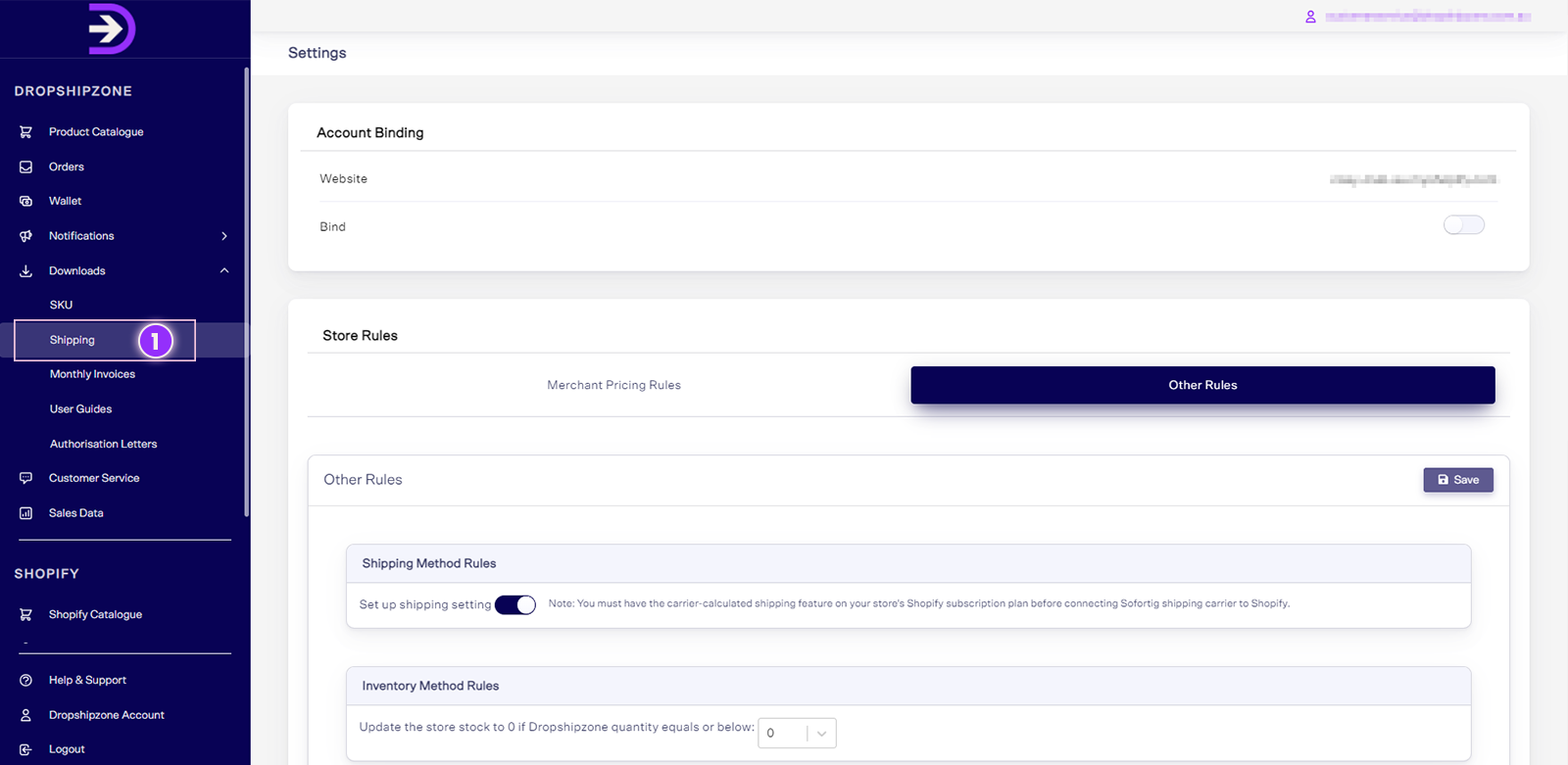Click the Downloads arrow icon
Screen dimensions: 1568x765
(26, 271)
